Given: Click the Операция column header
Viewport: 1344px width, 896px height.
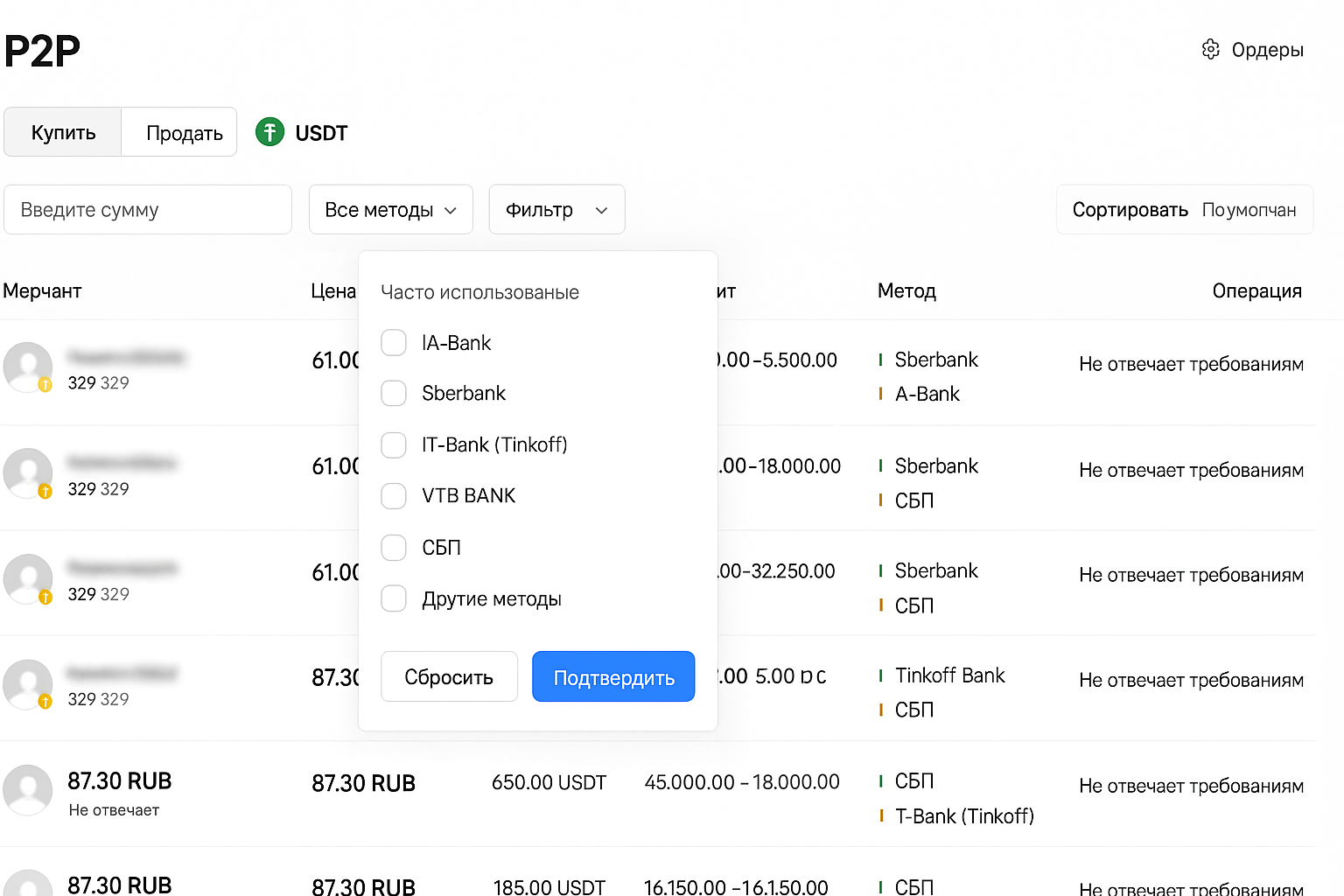Looking at the screenshot, I should click(x=1257, y=290).
